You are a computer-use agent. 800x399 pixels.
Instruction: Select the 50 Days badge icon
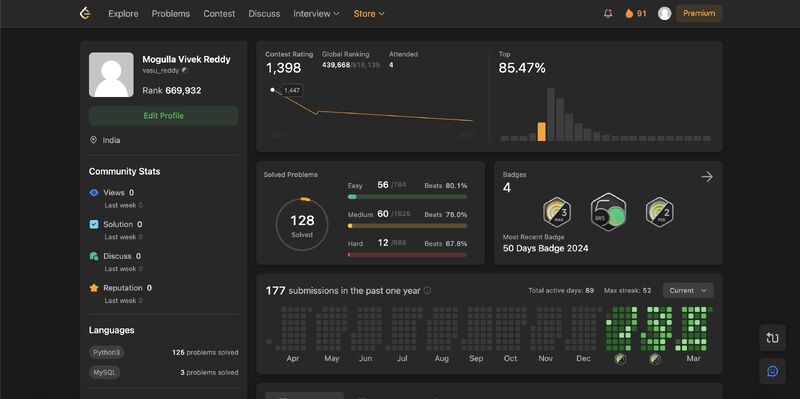point(608,212)
